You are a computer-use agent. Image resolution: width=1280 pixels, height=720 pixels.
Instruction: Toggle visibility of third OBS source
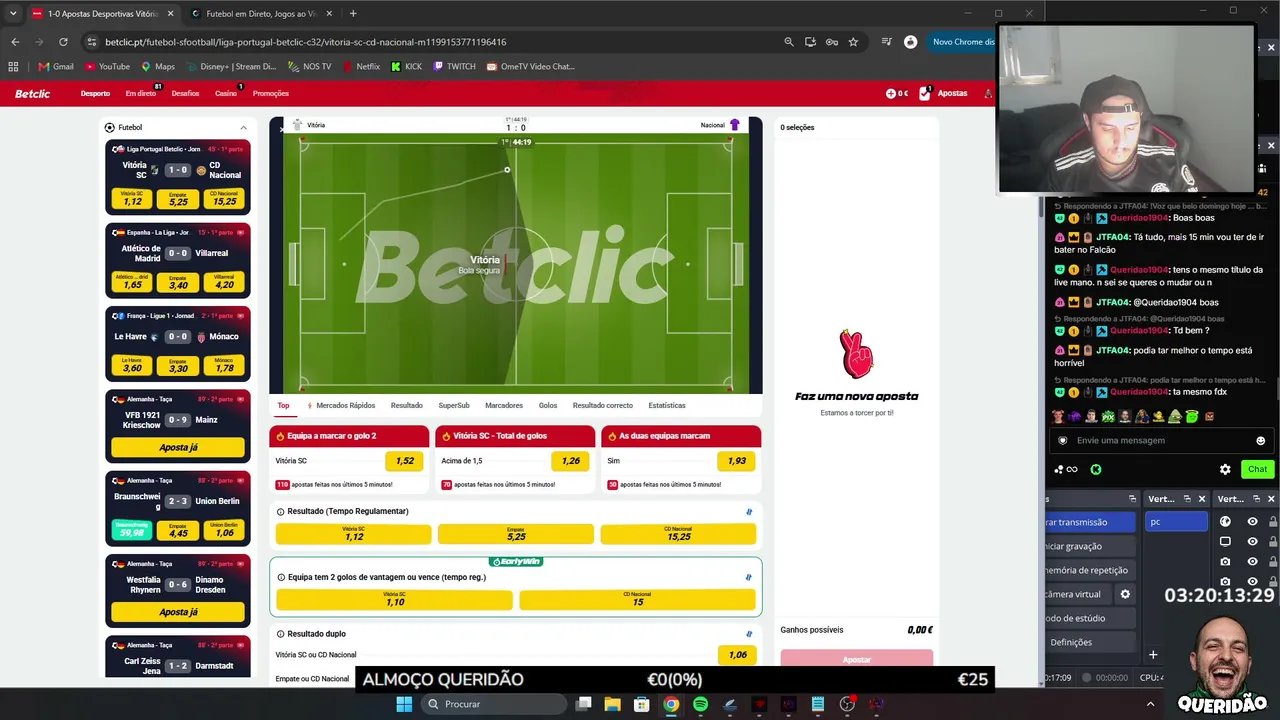point(1252,562)
